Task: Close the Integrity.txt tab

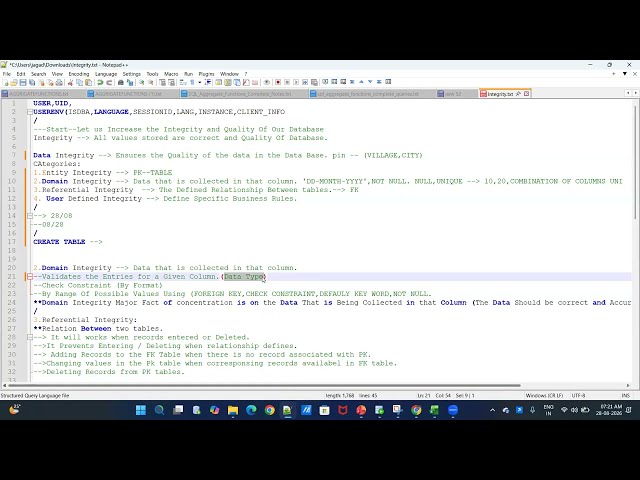Action: coord(527,94)
